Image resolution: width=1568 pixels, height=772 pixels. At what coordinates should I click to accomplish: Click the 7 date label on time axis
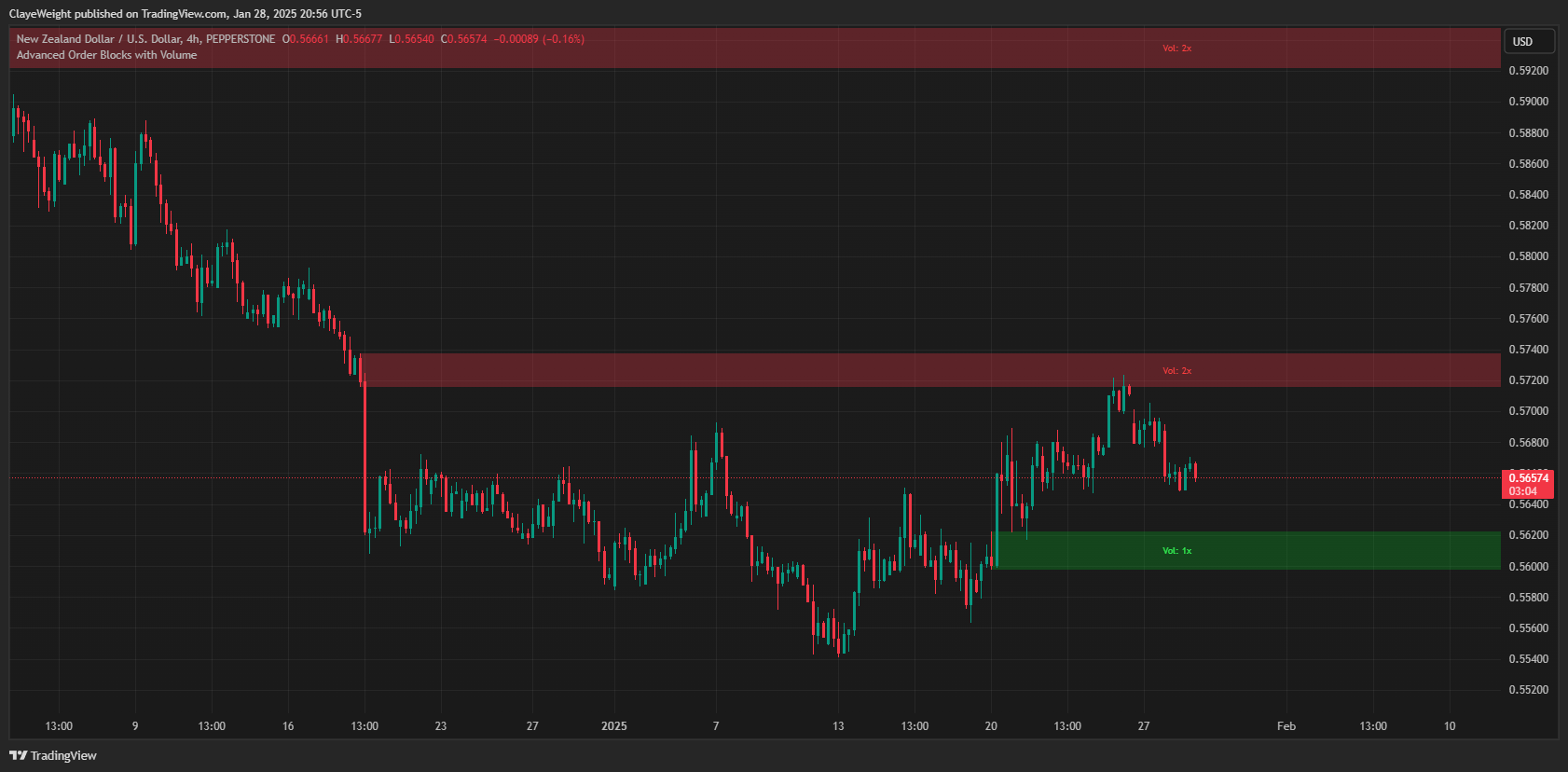[716, 726]
